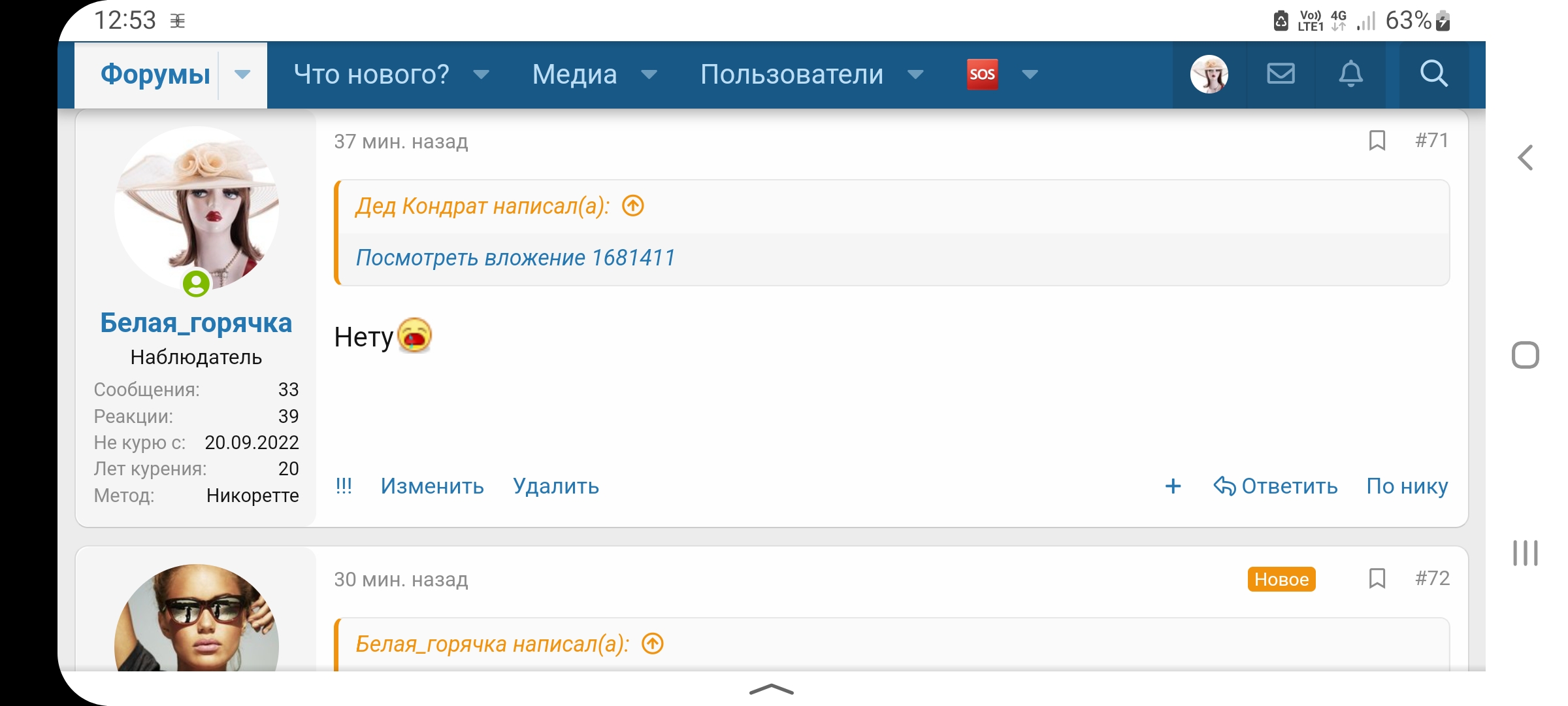
Task: Click the red SOS icon
Action: point(982,74)
